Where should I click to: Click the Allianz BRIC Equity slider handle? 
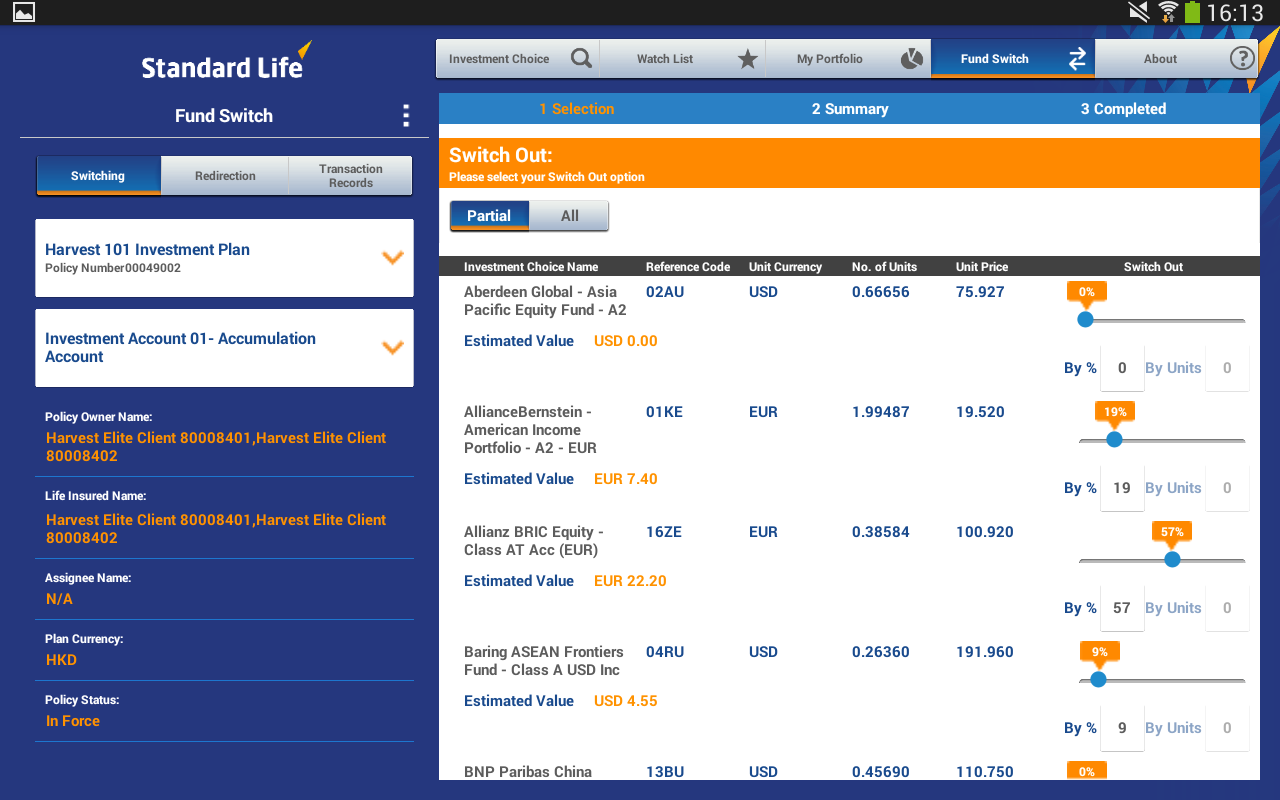pyautogui.click(x=1172, y=560)
